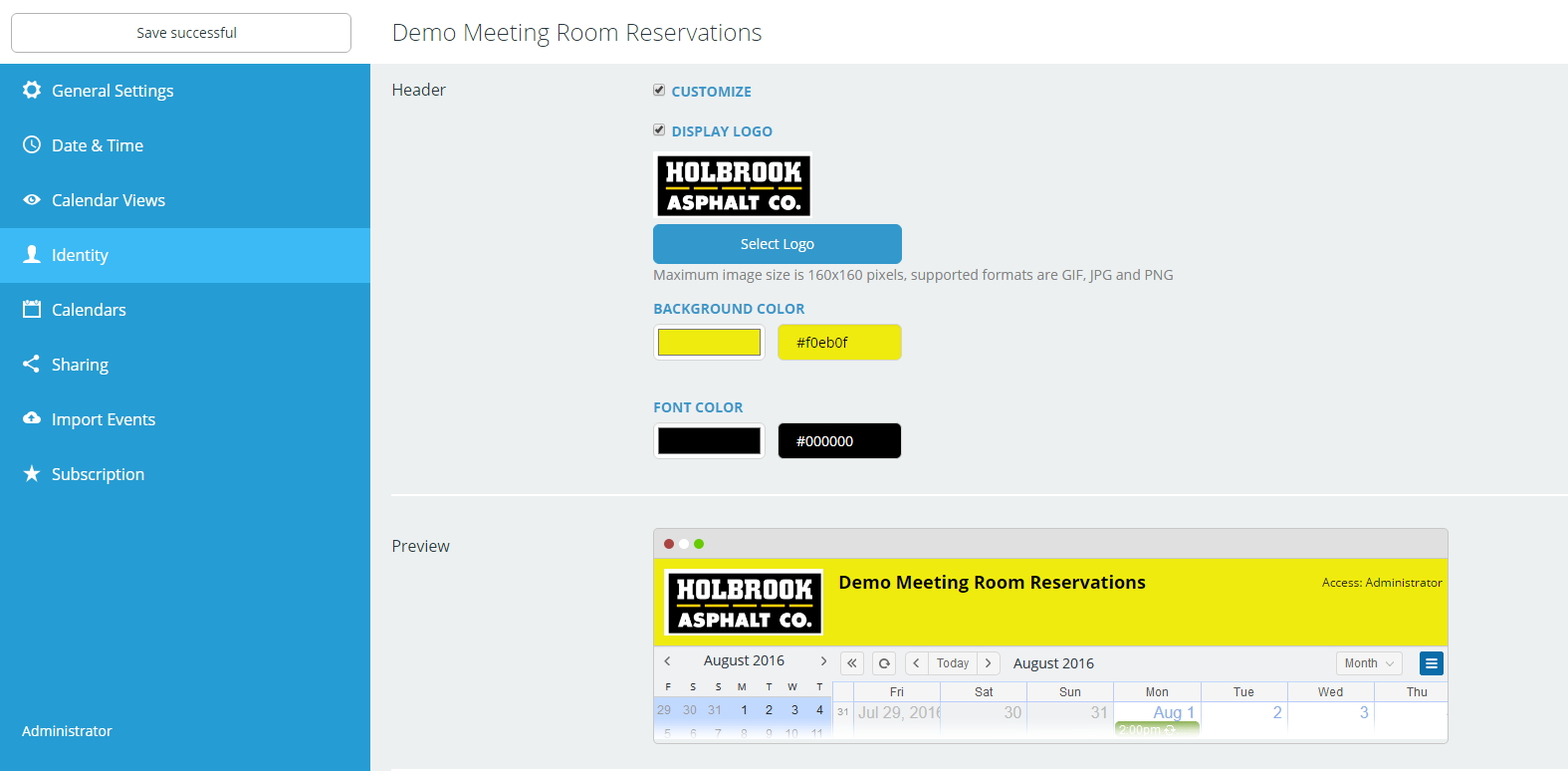Click Administrator at sidebar bottom

(67, 731)
